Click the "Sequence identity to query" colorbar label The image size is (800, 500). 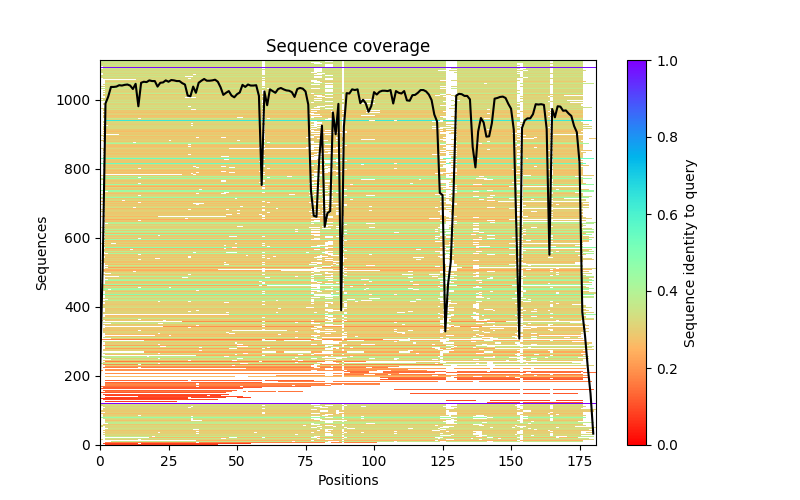[690, 252]
